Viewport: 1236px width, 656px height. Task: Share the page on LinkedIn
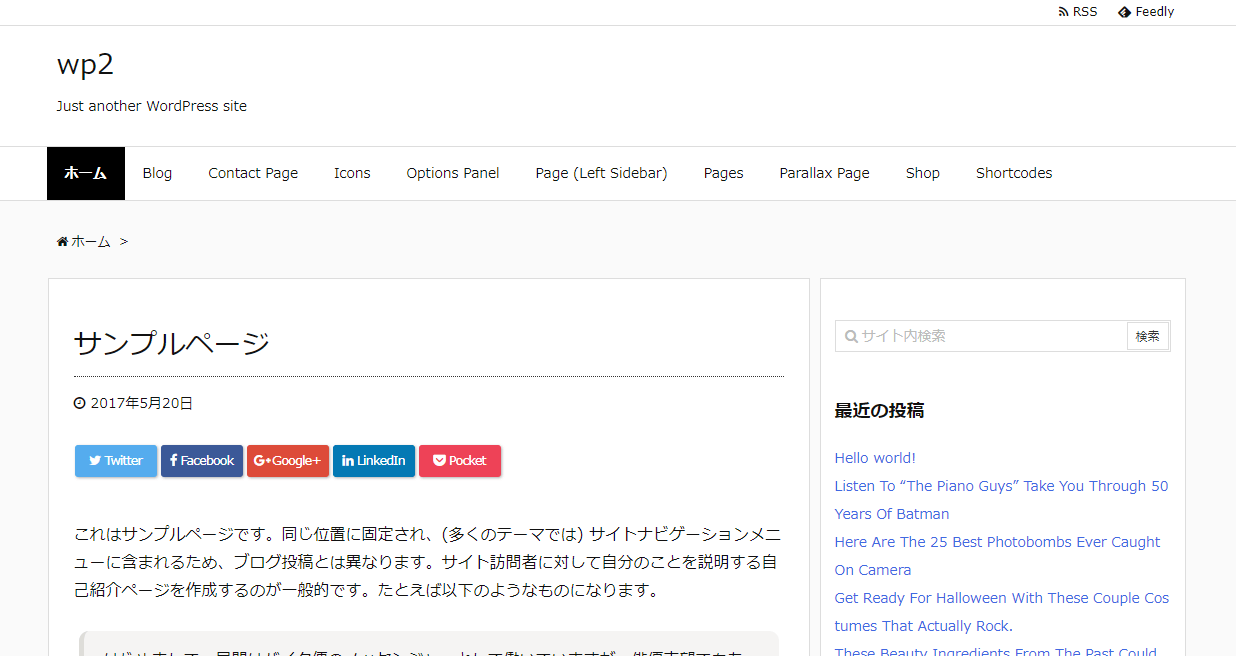pos(374,461)
